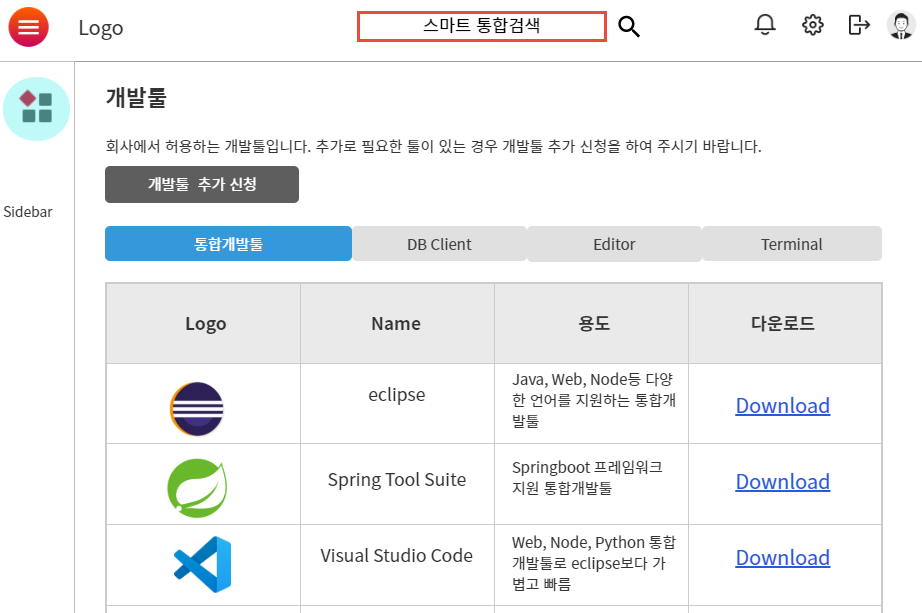Click the Spring Tool Suite logo
Viewport: 922px width, 613px height.
197,488
